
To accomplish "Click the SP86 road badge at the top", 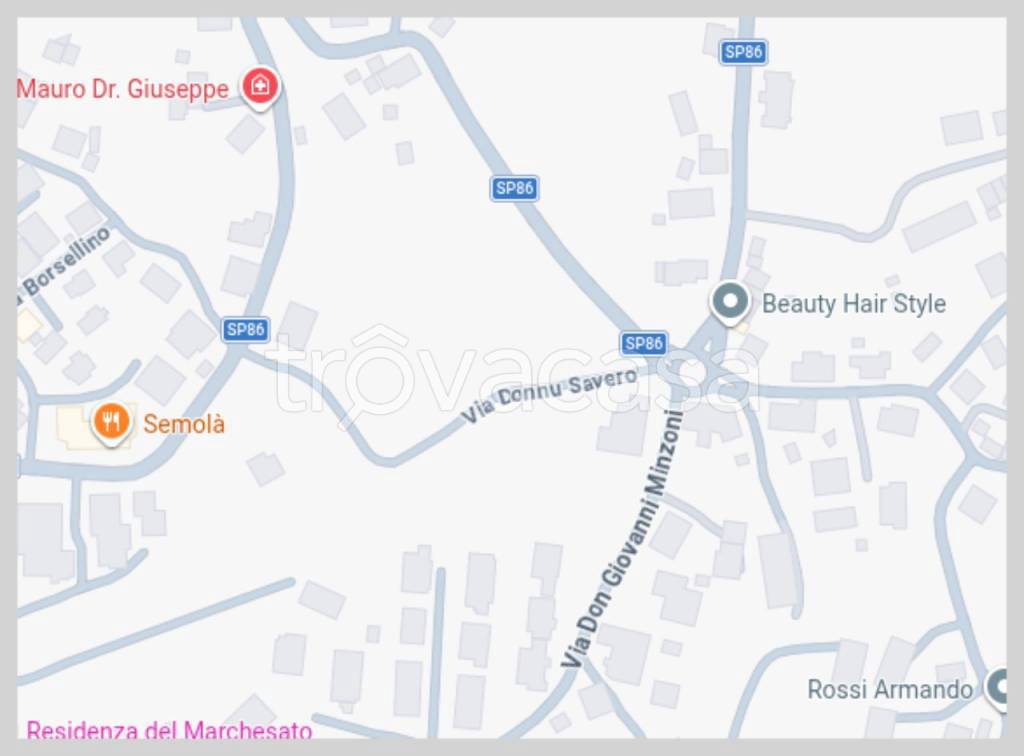I will (x=743, y=52).
